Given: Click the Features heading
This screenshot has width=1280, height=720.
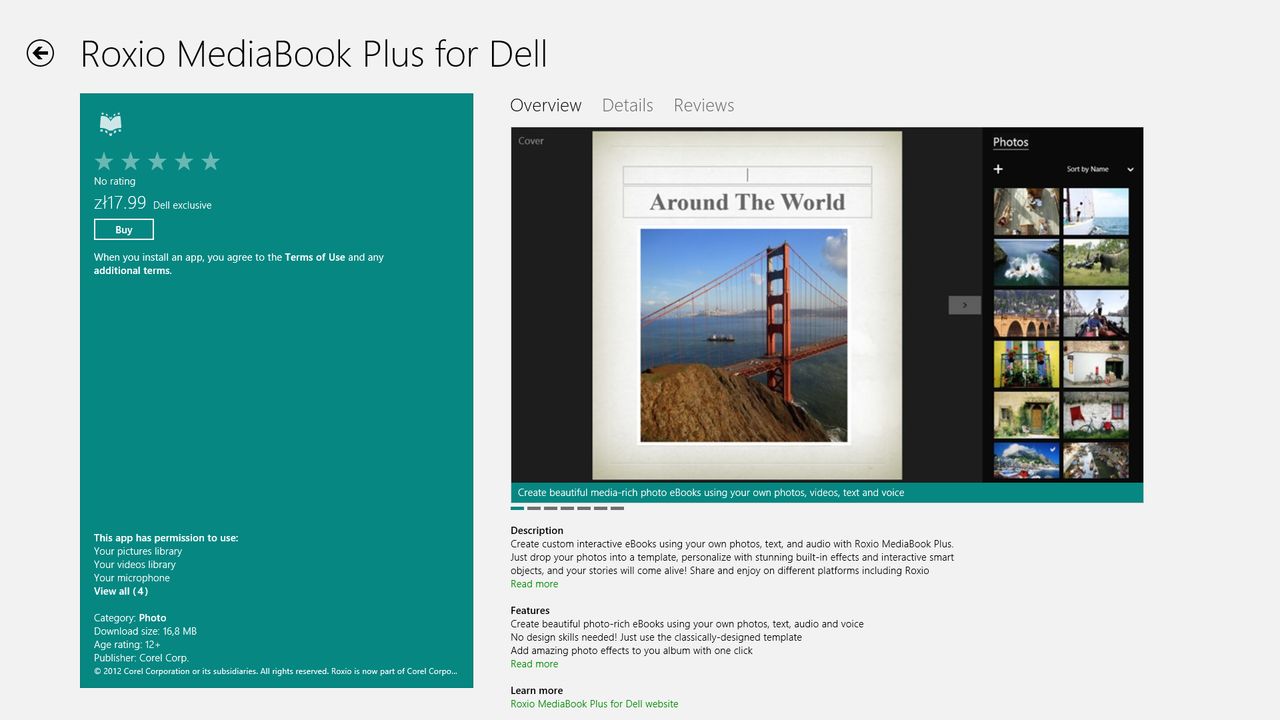Looking at the screenshot, I should tap(530, 611).
